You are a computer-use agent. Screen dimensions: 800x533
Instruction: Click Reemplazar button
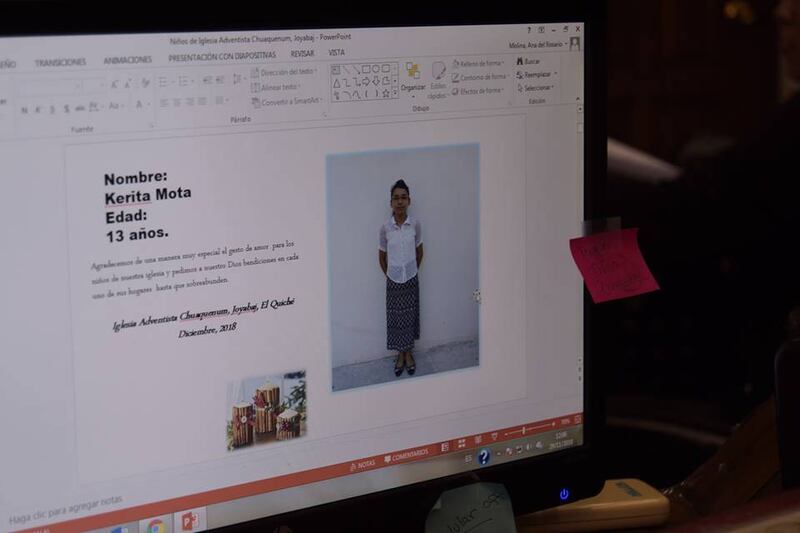point(536,74)
